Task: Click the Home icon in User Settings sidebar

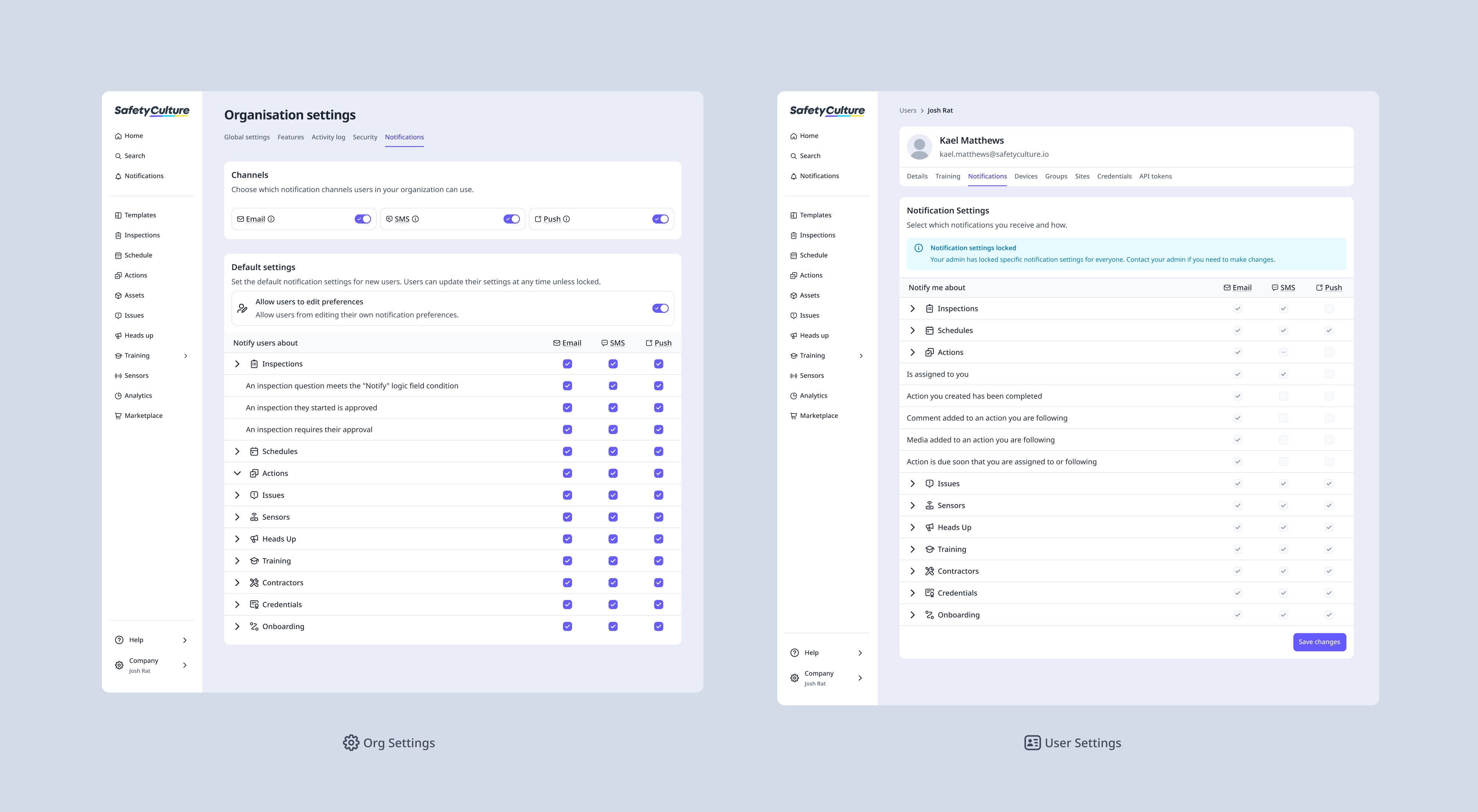Action: pos(794,136)
